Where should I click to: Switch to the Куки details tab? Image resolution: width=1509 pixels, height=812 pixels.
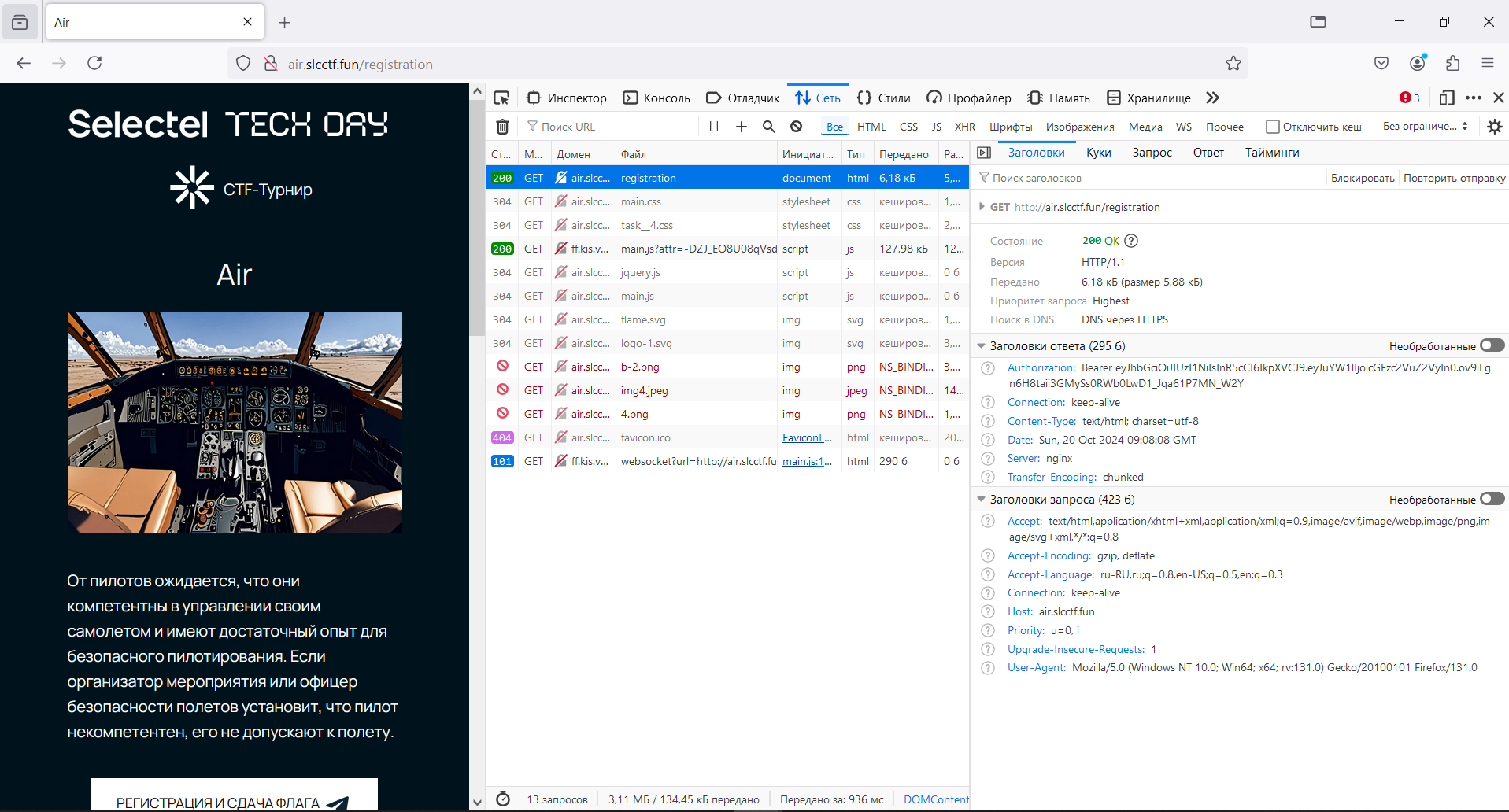pos(1098,153)
